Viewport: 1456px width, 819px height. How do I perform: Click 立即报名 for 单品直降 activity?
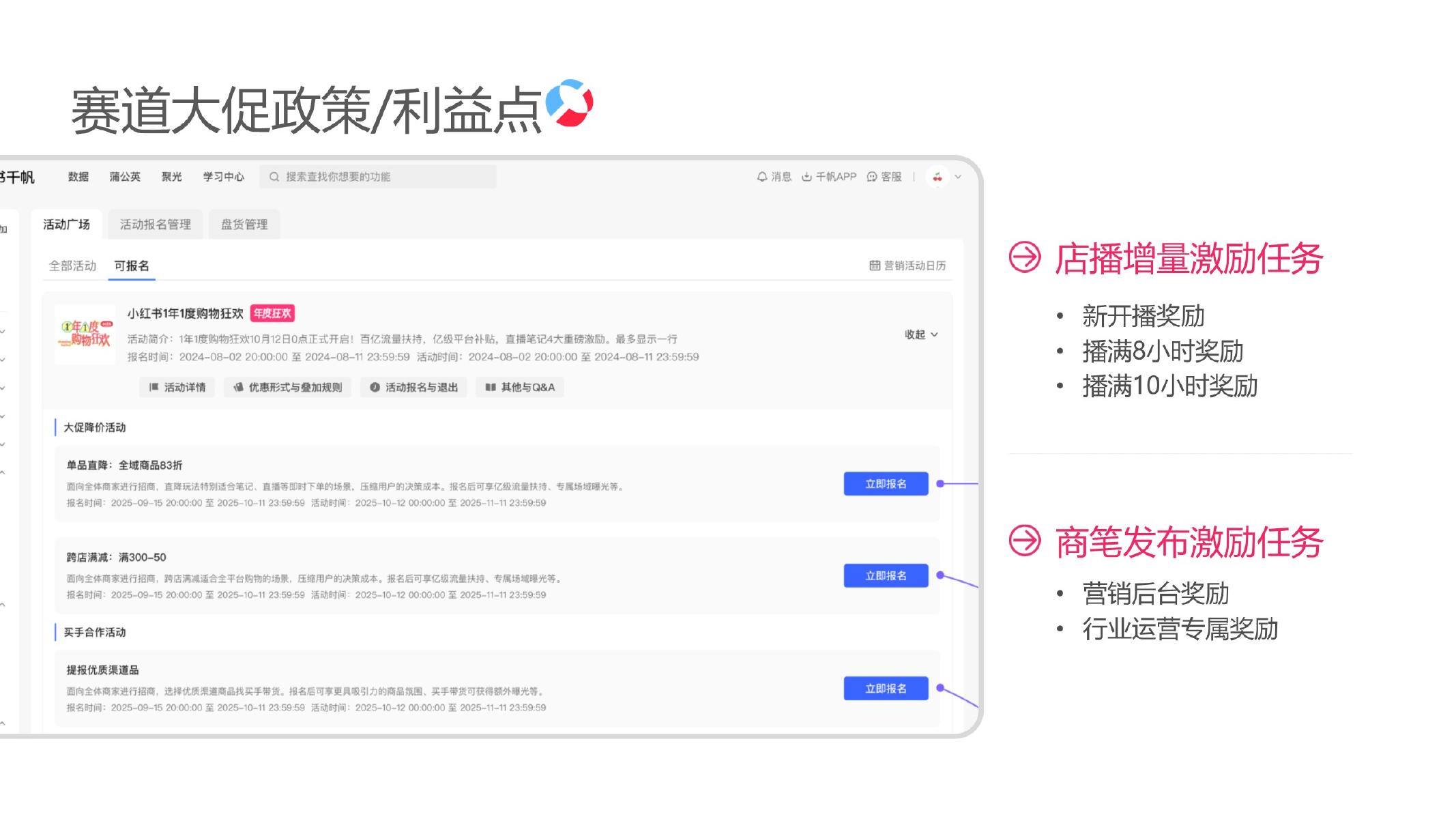[886, 484]
